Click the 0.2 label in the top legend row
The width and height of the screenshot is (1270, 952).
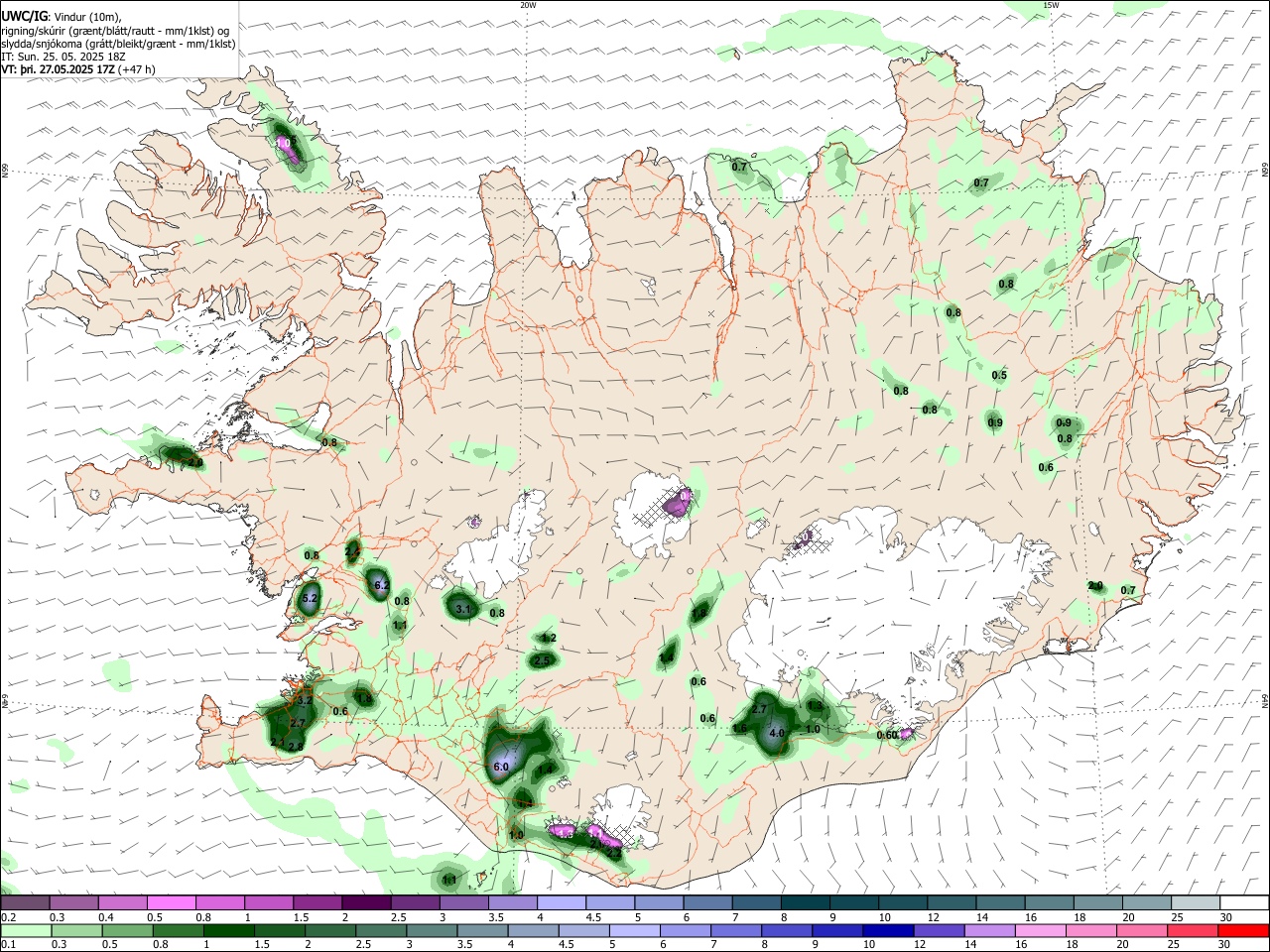8,917
